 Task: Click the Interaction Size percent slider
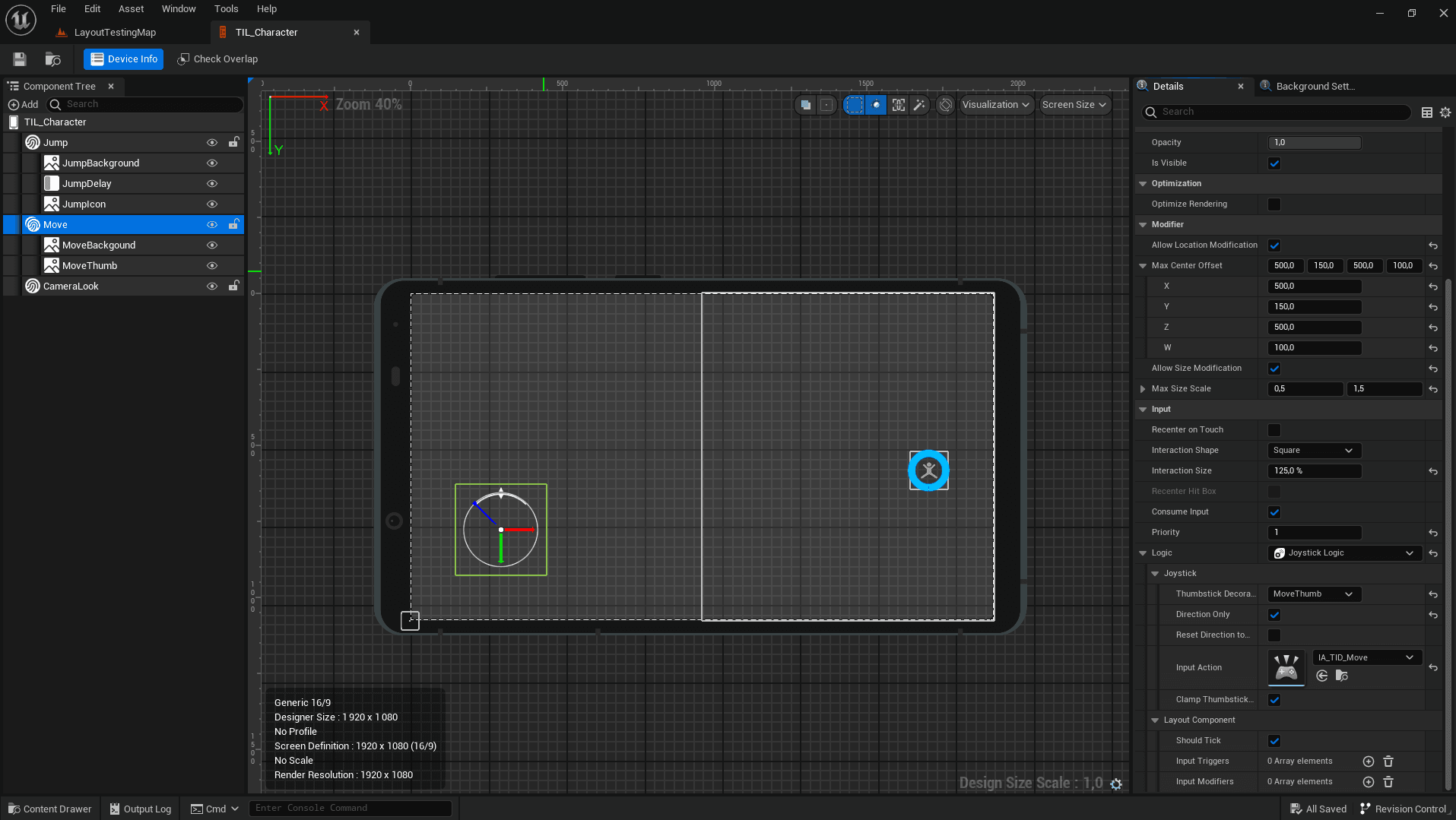(1314, 471)
